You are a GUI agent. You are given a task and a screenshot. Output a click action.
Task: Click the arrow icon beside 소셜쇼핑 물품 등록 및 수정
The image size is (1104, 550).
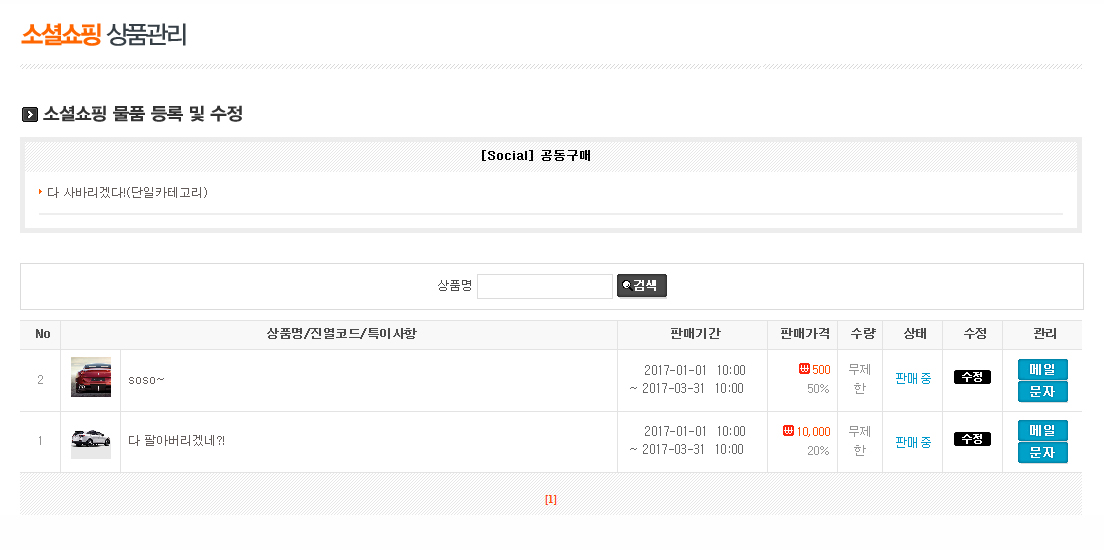pyautogui.click(x=30, y=115)
